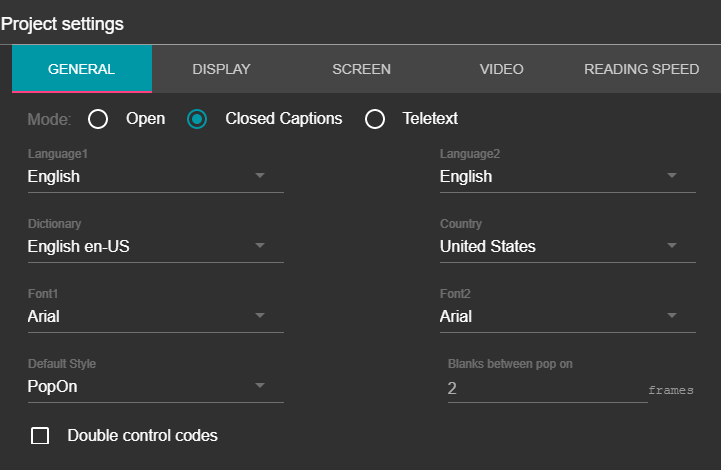The image size is (721, 470).
Task: Open the READING SPEED tab
Action: pyautogui.click(x=641, y=69)
